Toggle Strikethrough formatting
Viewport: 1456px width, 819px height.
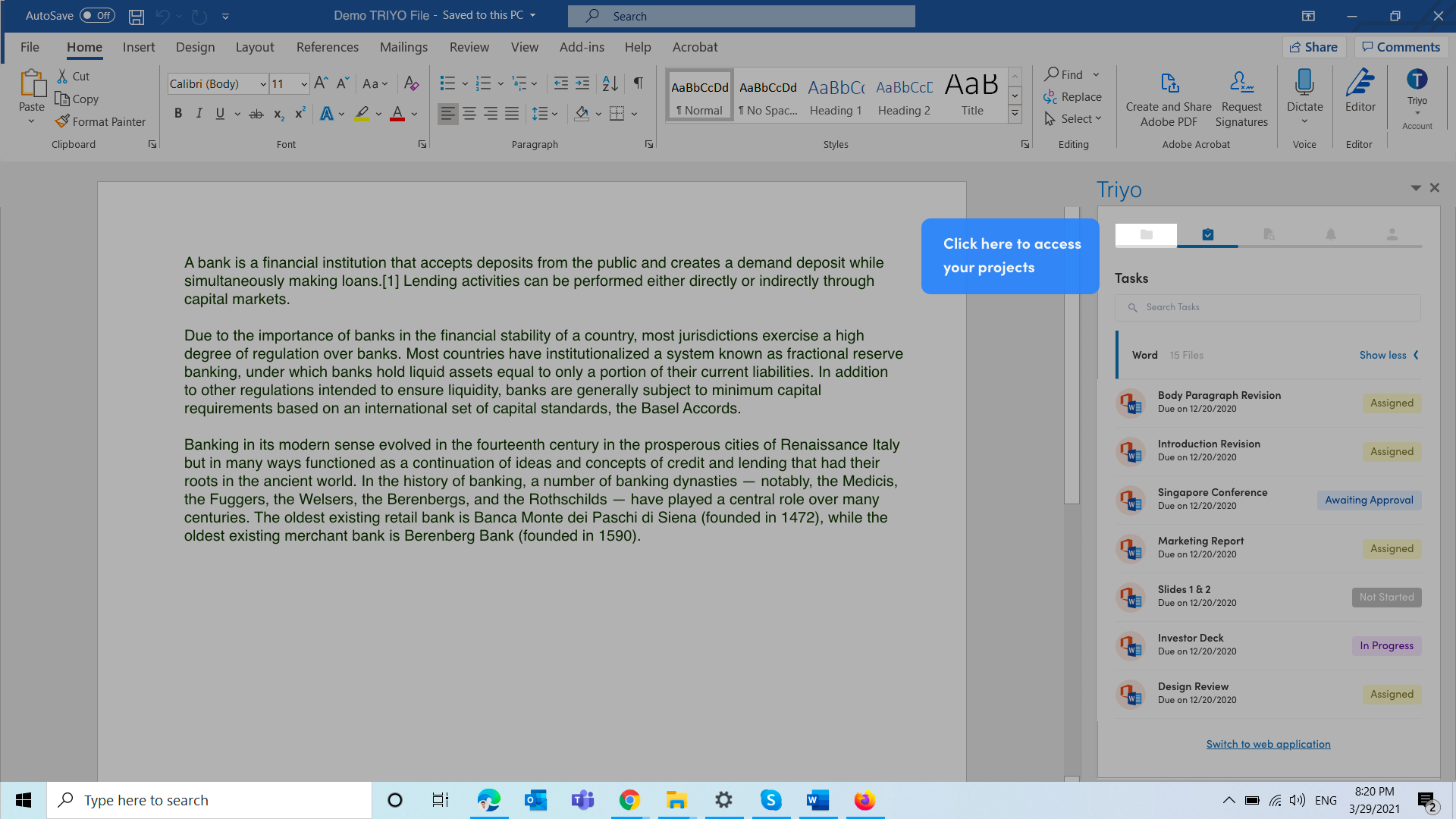256,114
